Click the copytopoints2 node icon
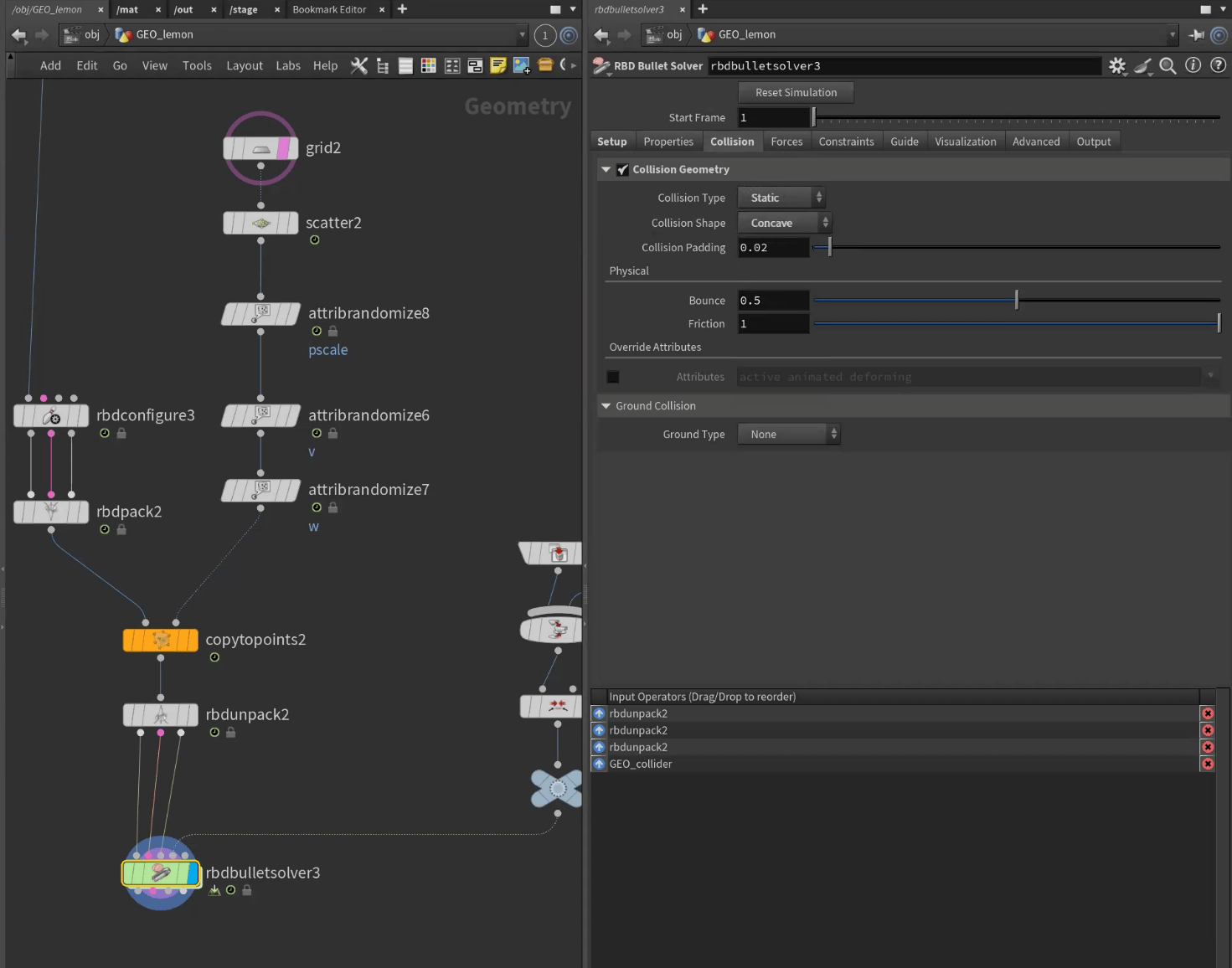Viewport: 1232px width, 968px height. tap(161, 641)
